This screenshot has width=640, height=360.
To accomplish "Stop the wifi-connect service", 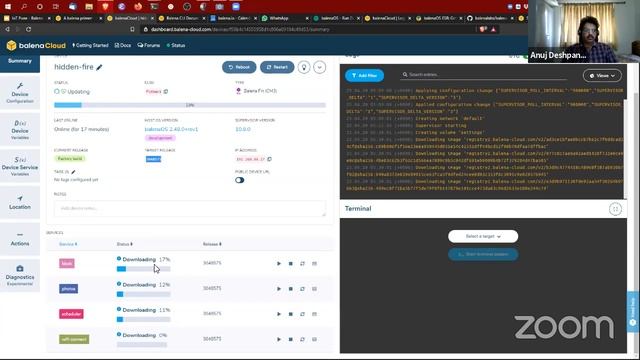I will click(x=291, y=339).
